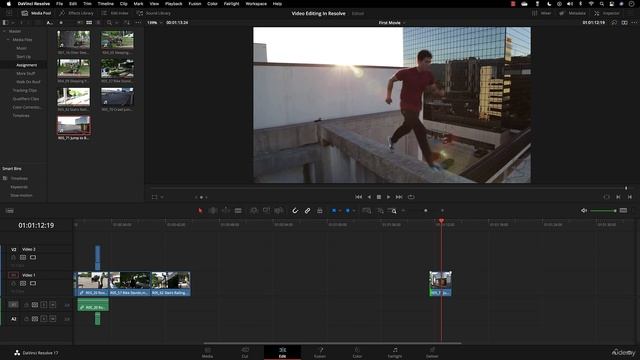640x360 pixels.
Task: Open the Metadata panel
Action: point(572,13)
